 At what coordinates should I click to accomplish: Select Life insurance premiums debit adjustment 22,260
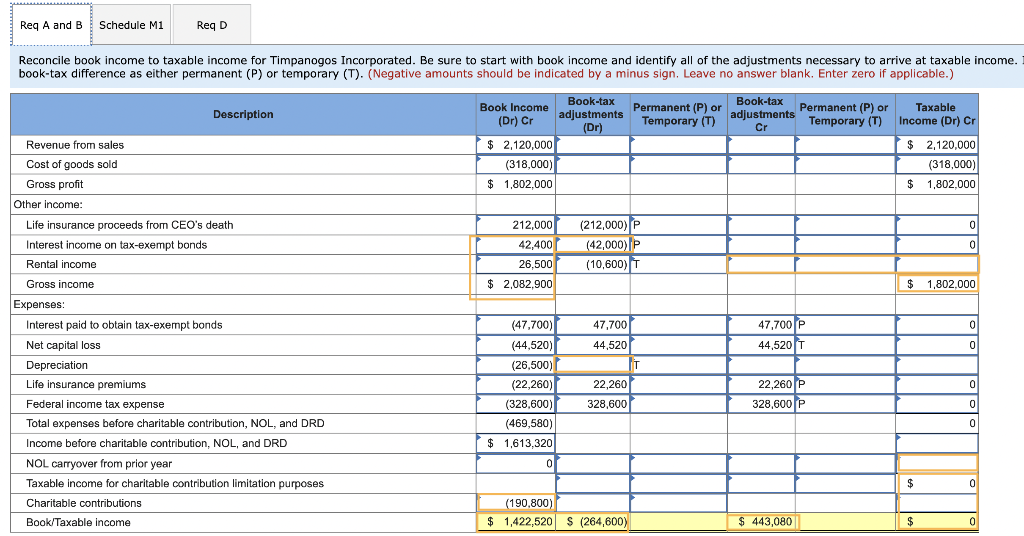click(592, 385)
